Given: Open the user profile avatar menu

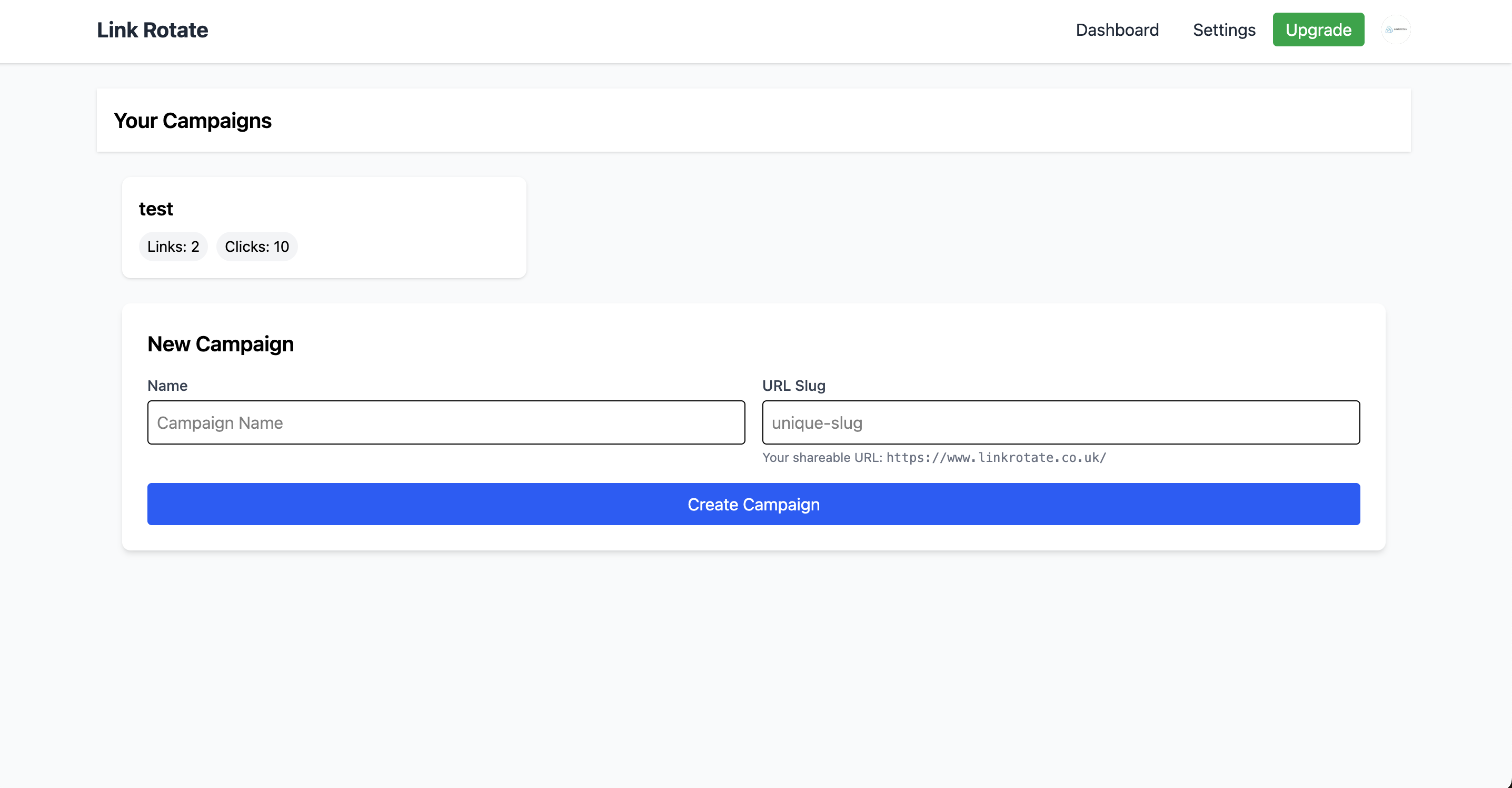Looking at the screenshot, I should tap(1395, 29).
